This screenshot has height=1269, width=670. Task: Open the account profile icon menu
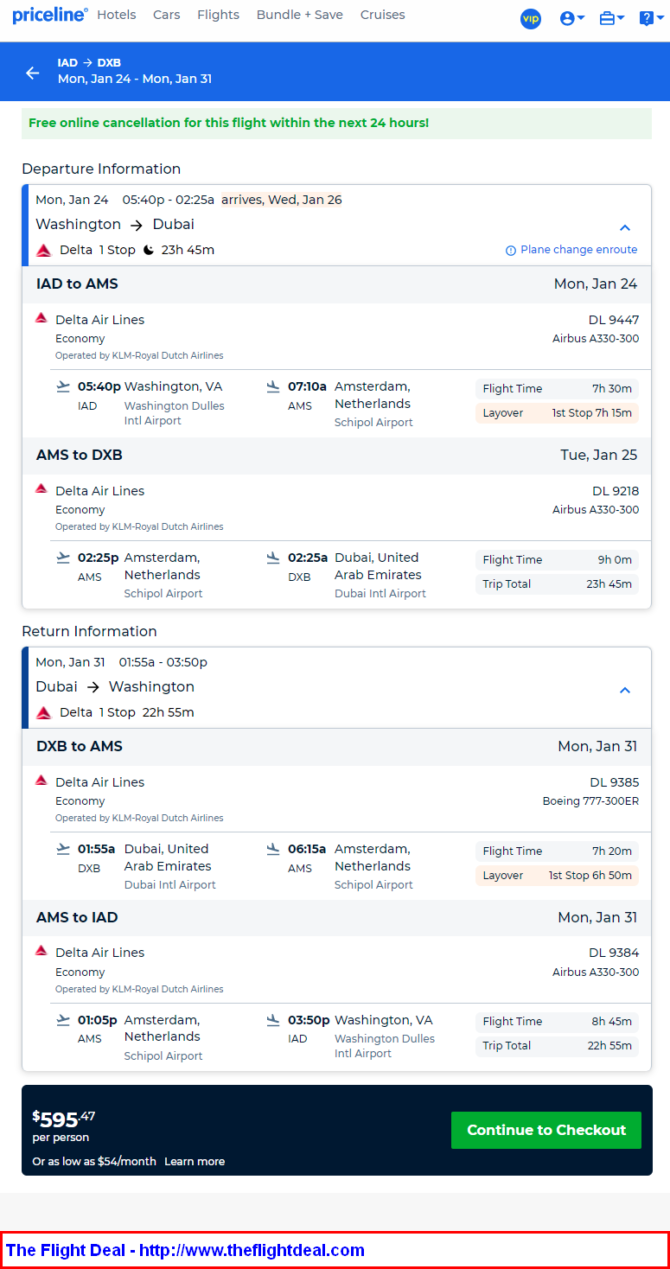coord(572,18)
